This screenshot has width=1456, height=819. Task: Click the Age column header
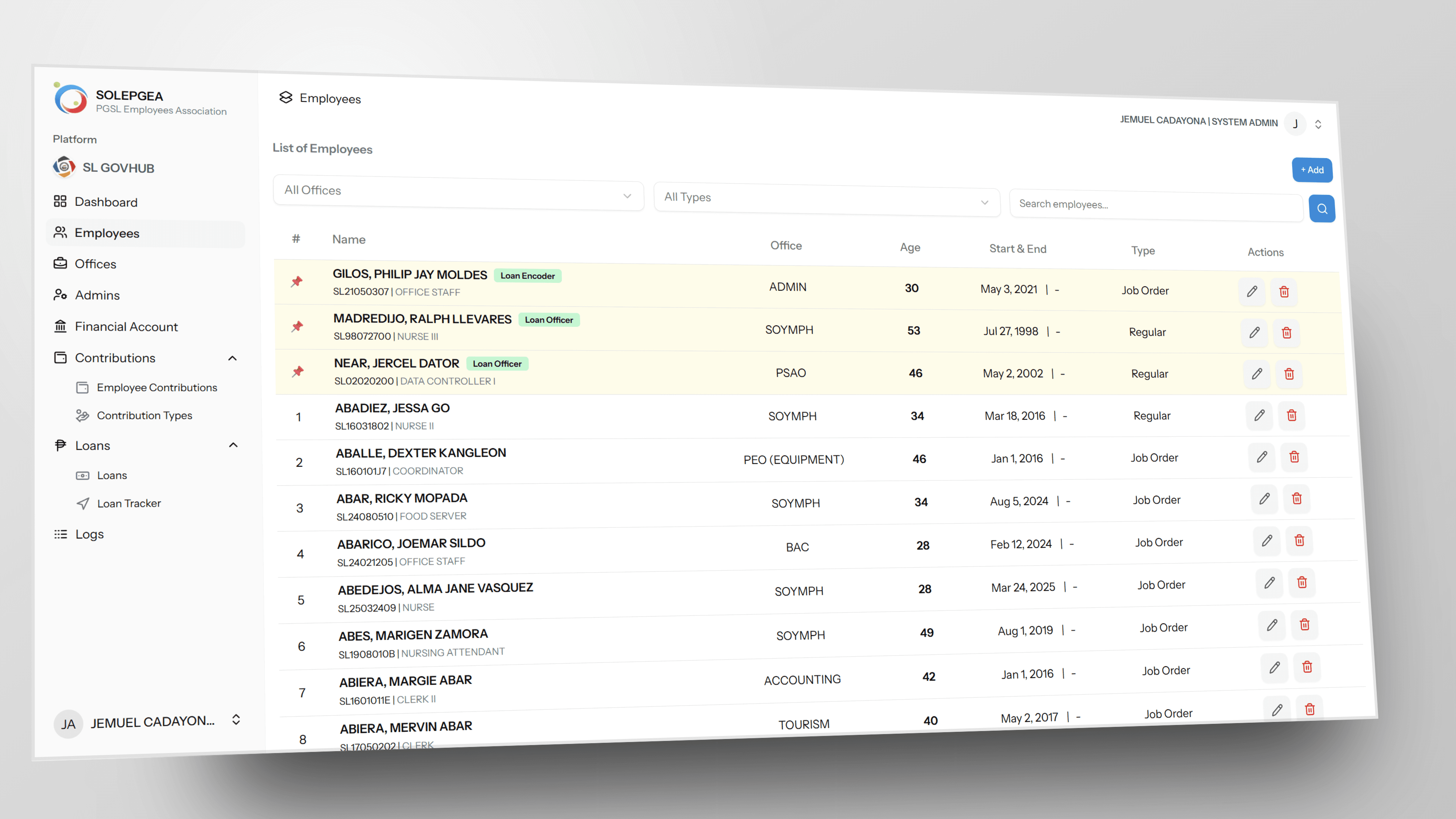point(910,248)
